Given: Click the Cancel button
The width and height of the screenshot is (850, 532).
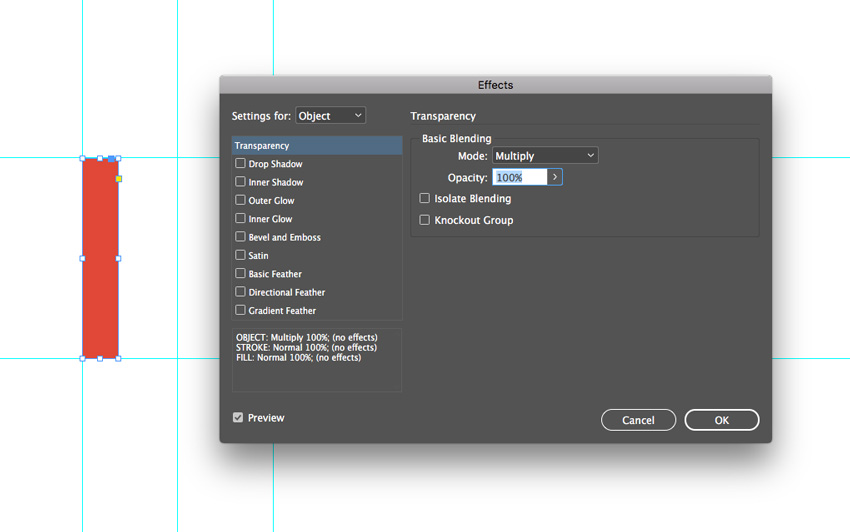Looking at the screenshot, I should click(x=638, y=420).
